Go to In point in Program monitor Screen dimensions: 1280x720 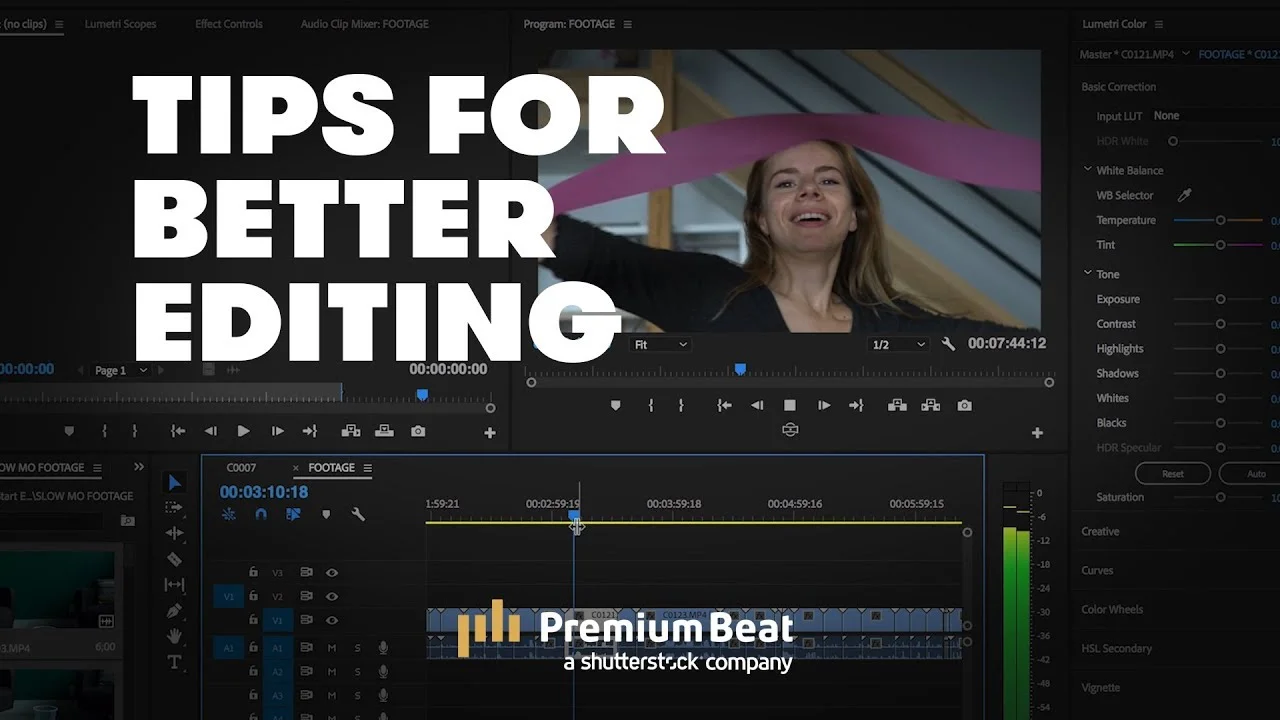[724, 405]
